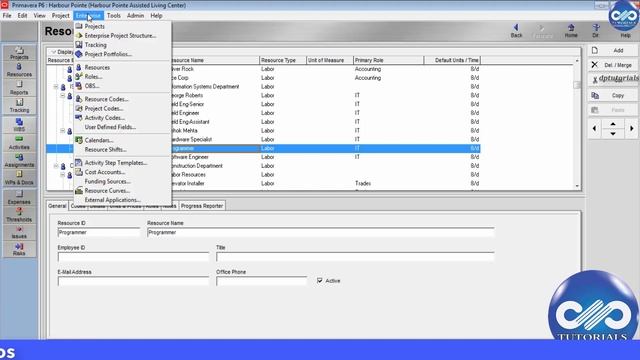Open the Admin menu

135,16
